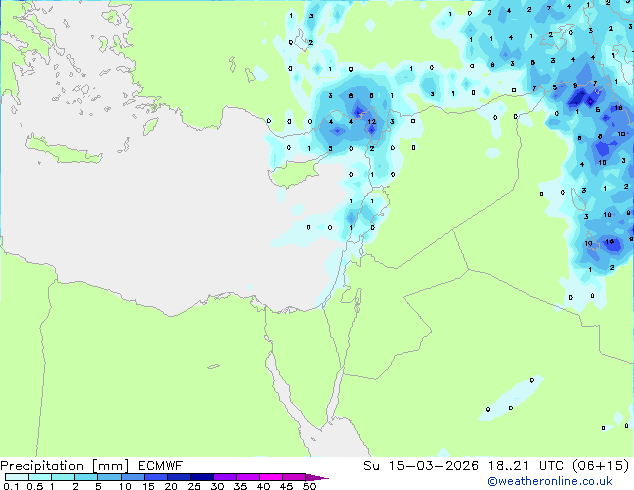
Task: Pick the 1–2 mm legend swatch
Action: click(x=63, y=477)
